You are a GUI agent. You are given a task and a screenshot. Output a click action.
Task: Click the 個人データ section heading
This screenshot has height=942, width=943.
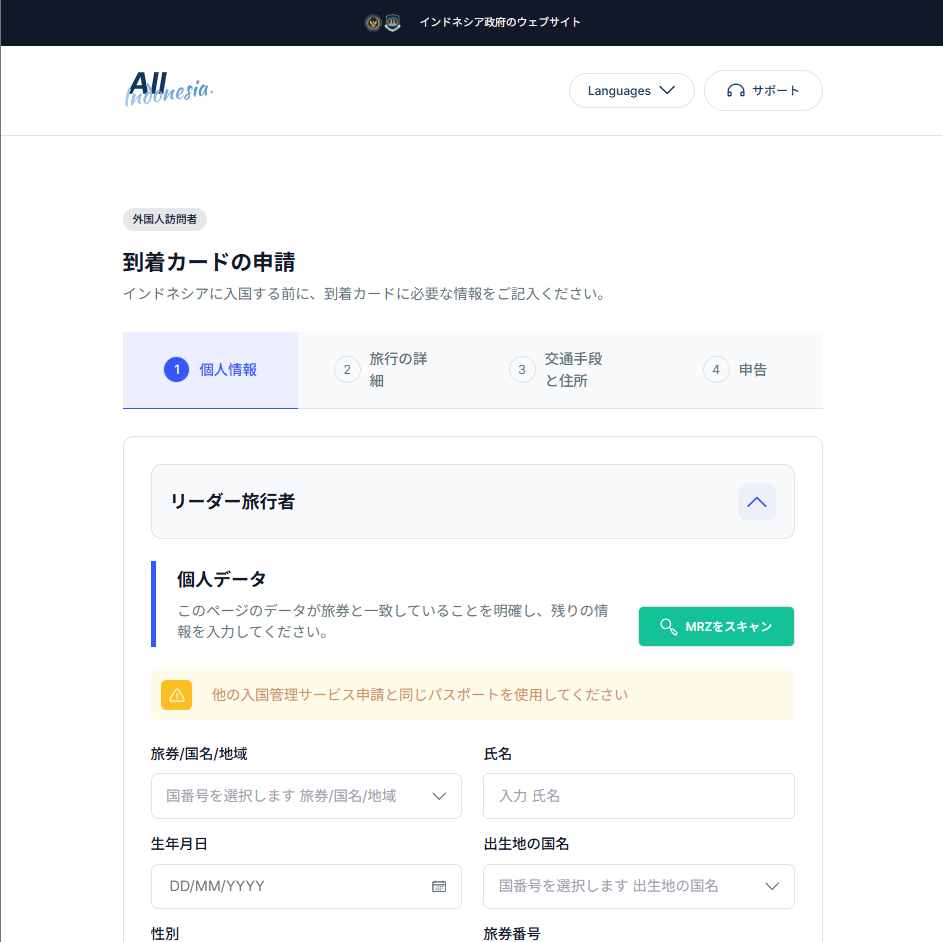[x=221, y=579]
